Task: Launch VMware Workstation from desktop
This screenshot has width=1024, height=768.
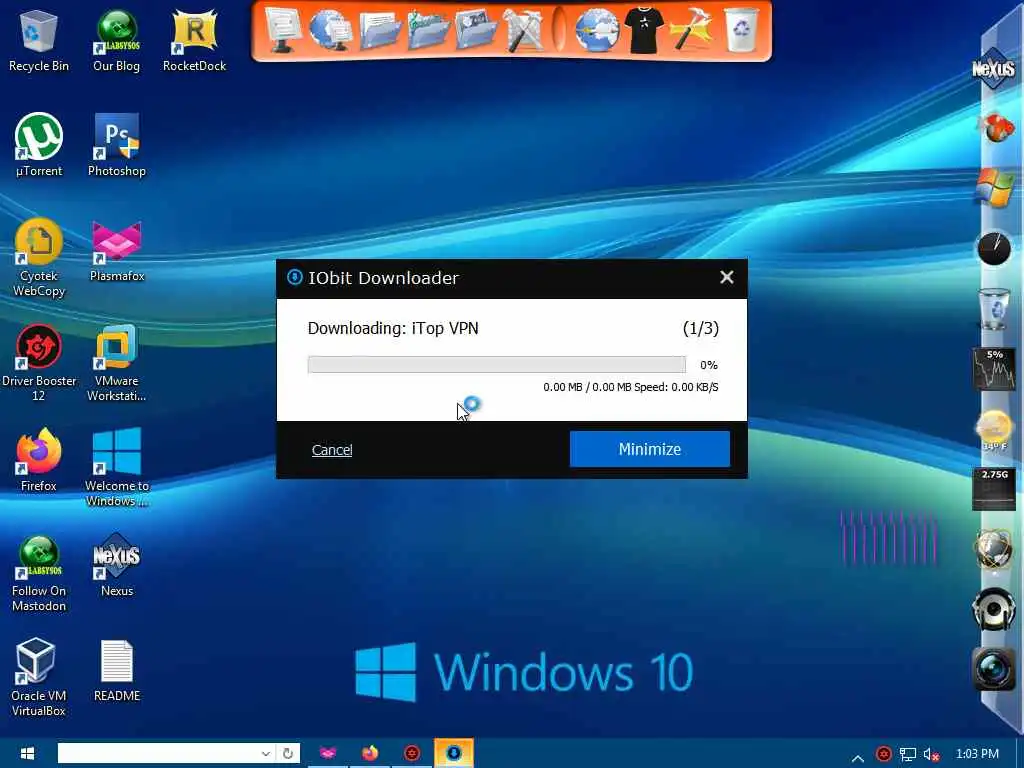Action: coord(116,362)
